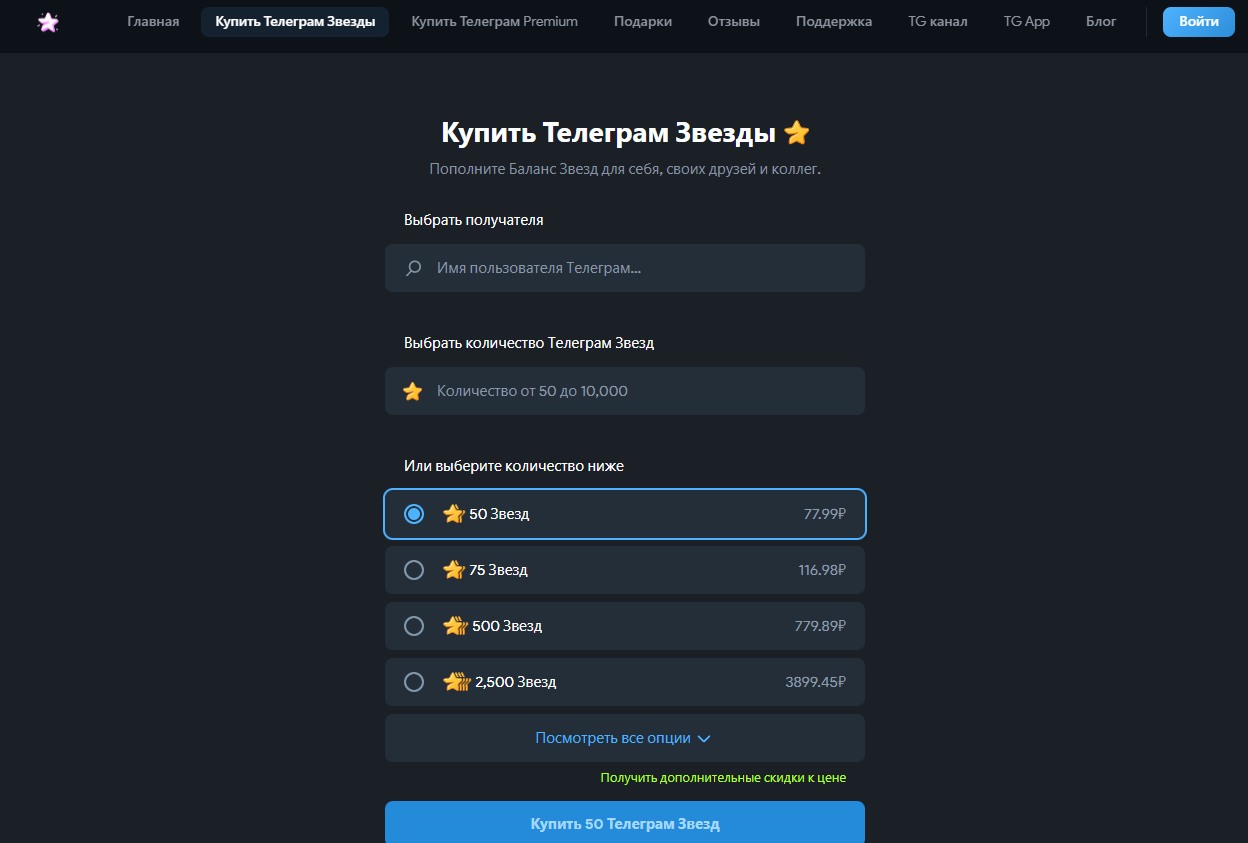Click the 75 Звезд label
The width and height of the screenshot is (1248, 843).
[498, 570]
